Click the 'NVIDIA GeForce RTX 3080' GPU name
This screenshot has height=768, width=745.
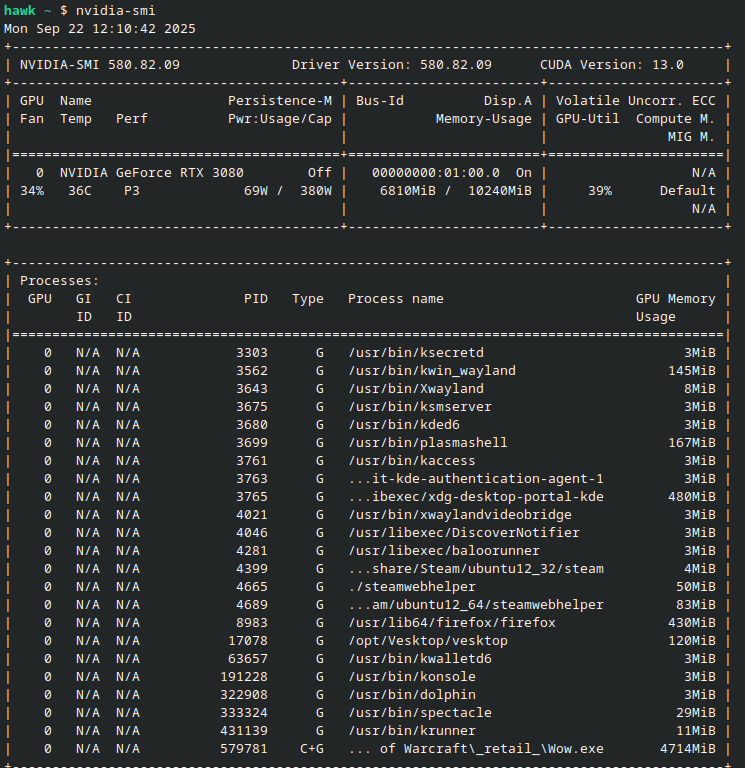coord(152,173)
